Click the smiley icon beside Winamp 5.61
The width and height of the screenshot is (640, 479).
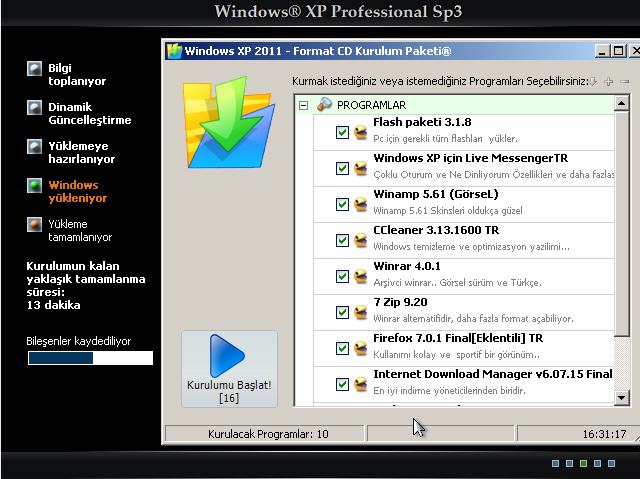(360, 204)
